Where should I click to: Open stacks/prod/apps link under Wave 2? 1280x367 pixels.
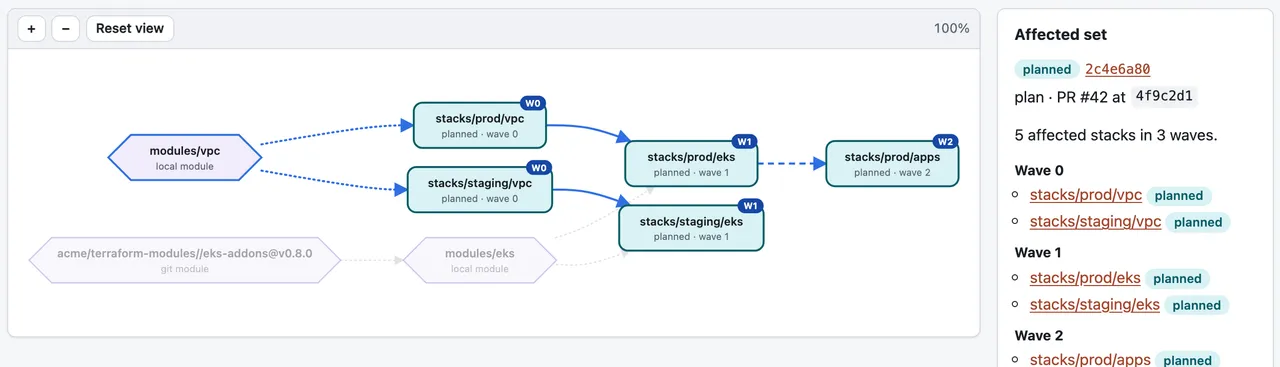pos(1090,359)
